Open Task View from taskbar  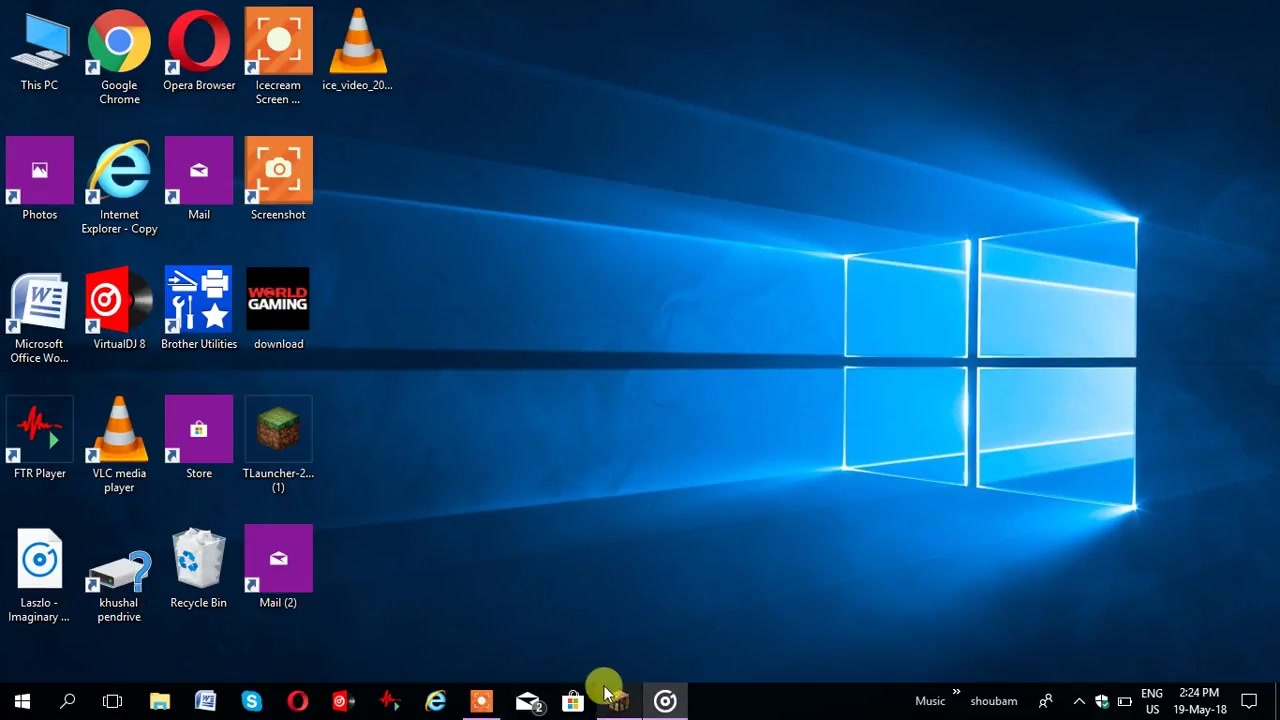tap(112, 701)
